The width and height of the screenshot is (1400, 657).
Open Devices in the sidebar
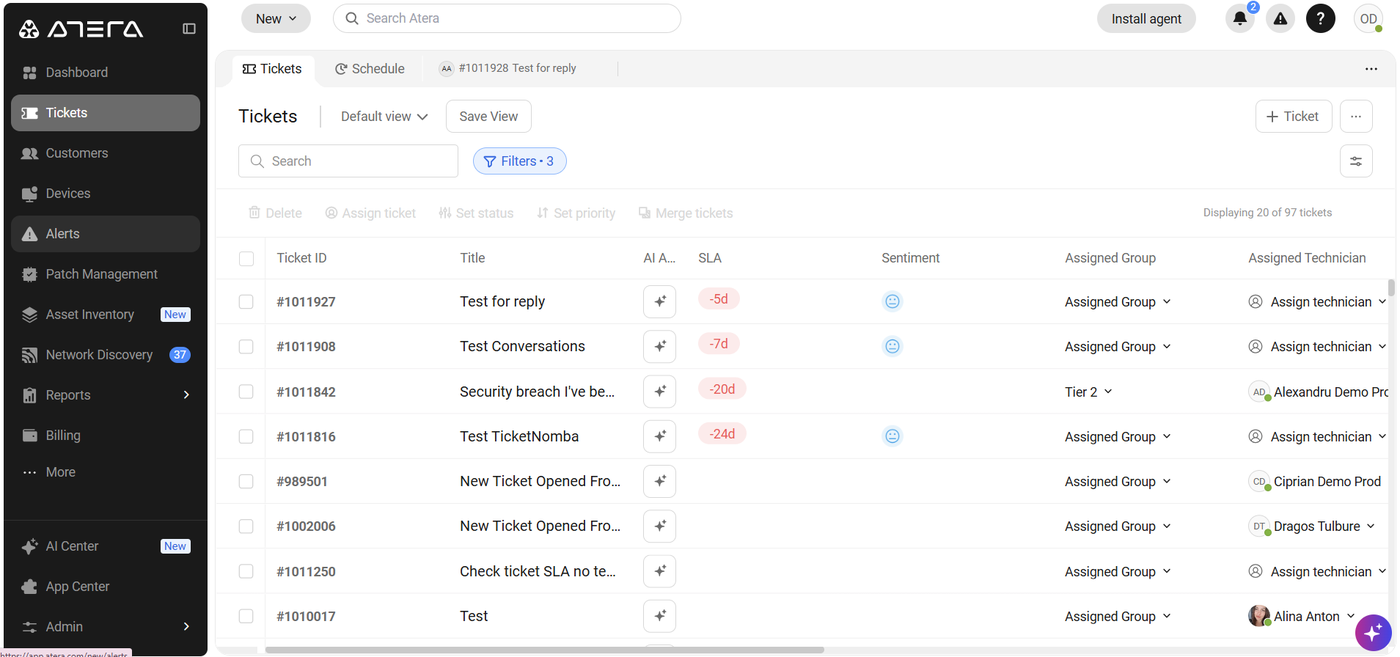105,193
